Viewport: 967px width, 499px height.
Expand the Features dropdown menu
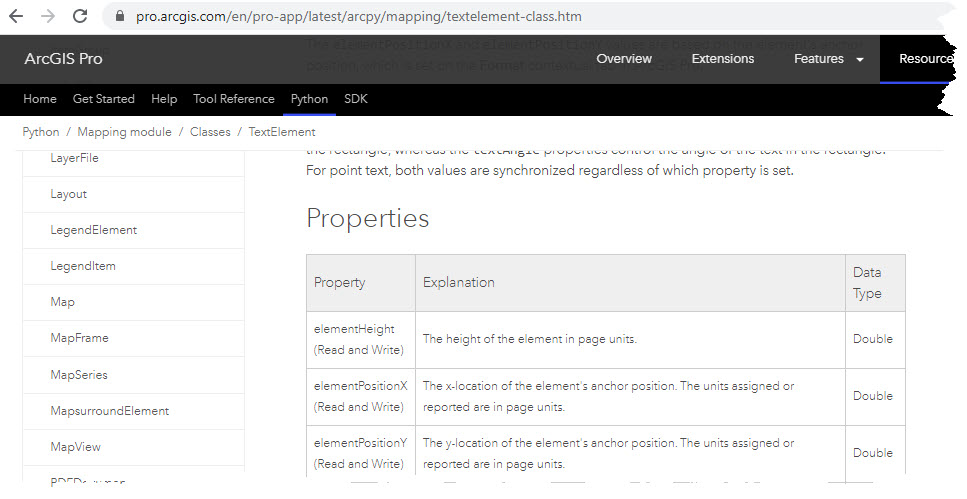[829, 59]
